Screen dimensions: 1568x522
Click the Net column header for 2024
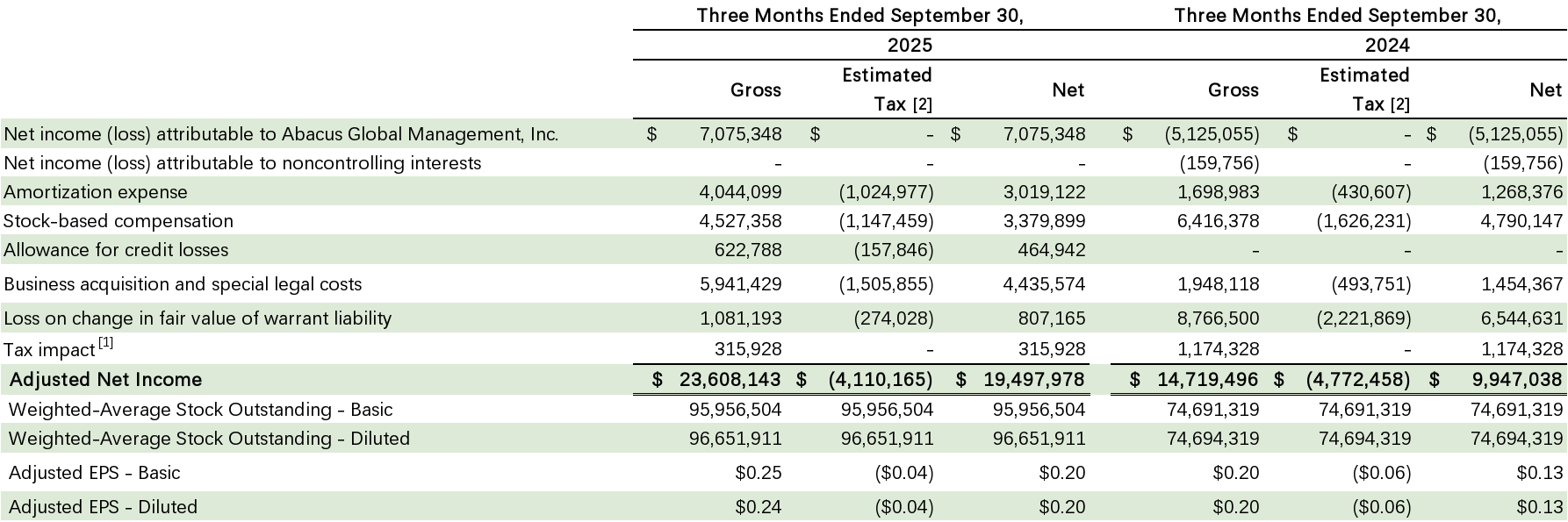click(x=1545, y=90)
